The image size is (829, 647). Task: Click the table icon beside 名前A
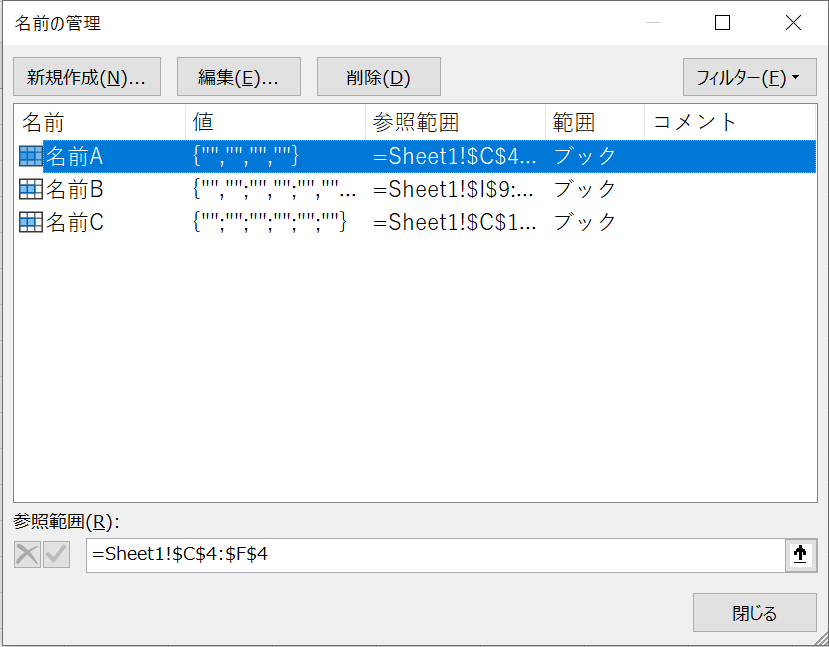coord(30,156)
